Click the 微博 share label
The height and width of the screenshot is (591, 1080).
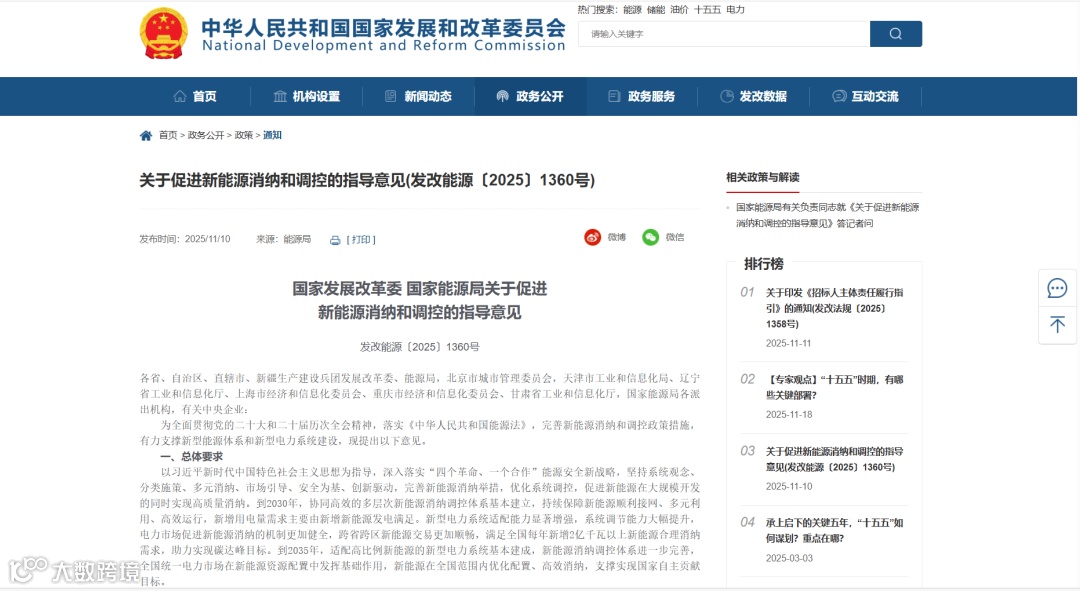pos(616,237)
